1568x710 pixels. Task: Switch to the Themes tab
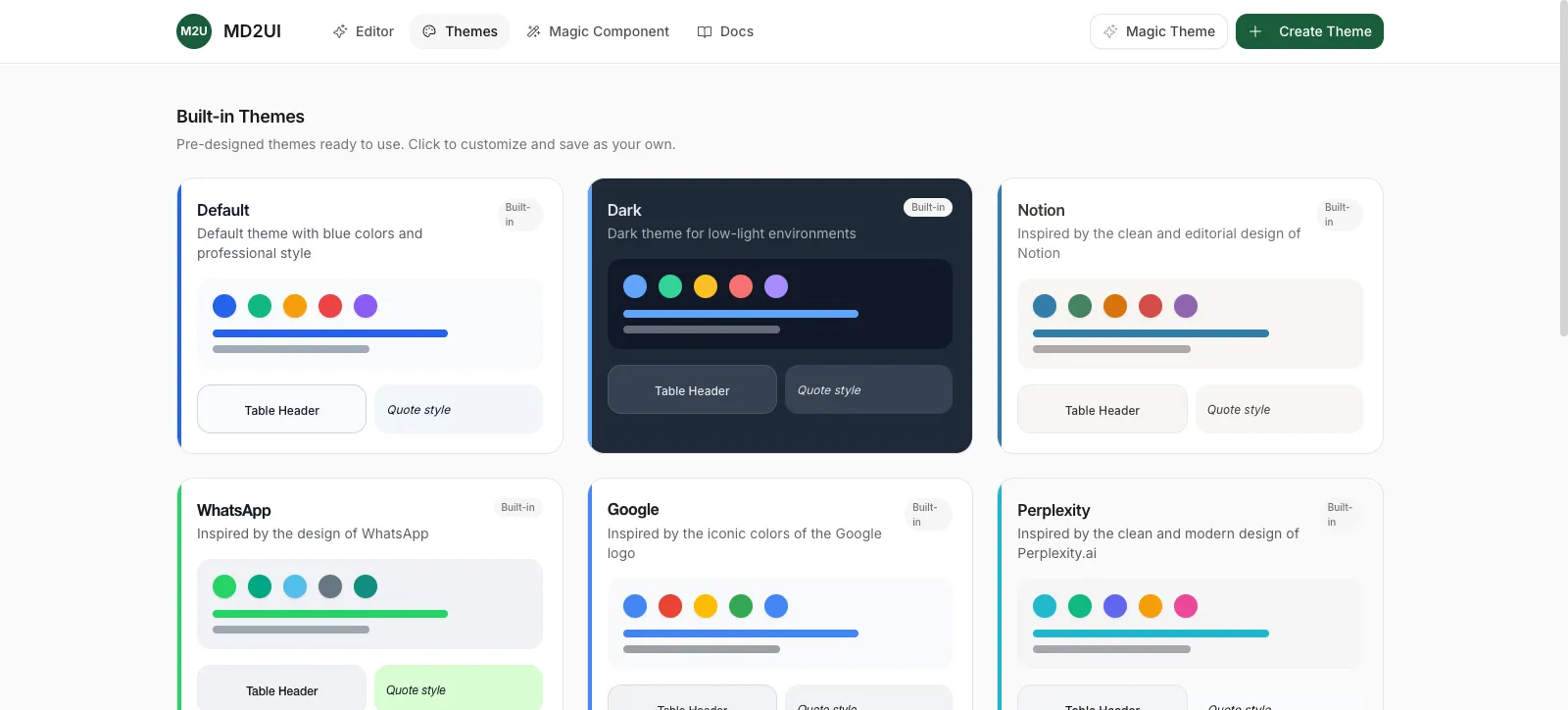[x=460, y=31]
